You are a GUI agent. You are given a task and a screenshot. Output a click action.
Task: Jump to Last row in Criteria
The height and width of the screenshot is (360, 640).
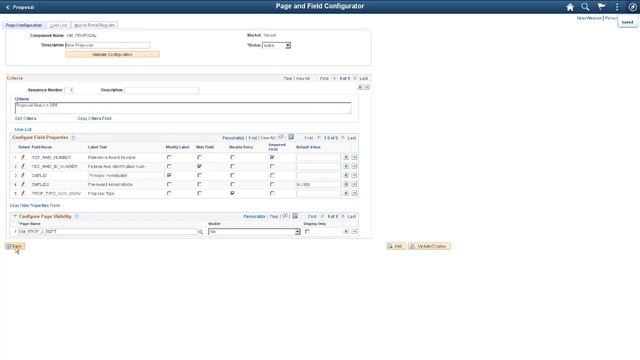(364, 78)
